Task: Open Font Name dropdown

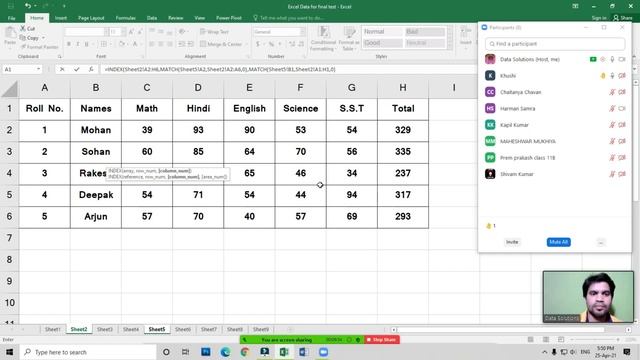Action: coord(106,31)
